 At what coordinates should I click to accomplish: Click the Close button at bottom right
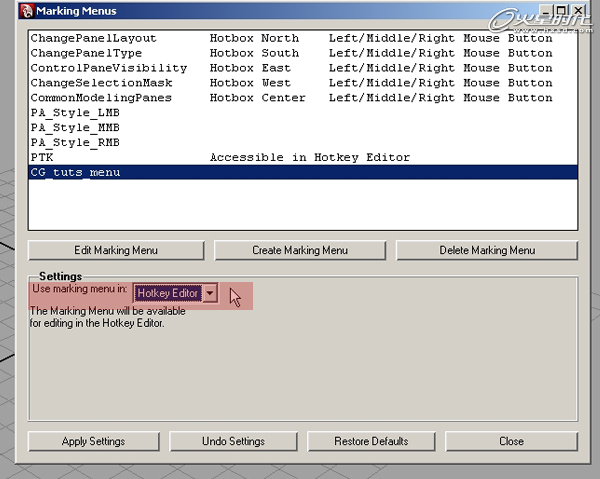point(511,441)
